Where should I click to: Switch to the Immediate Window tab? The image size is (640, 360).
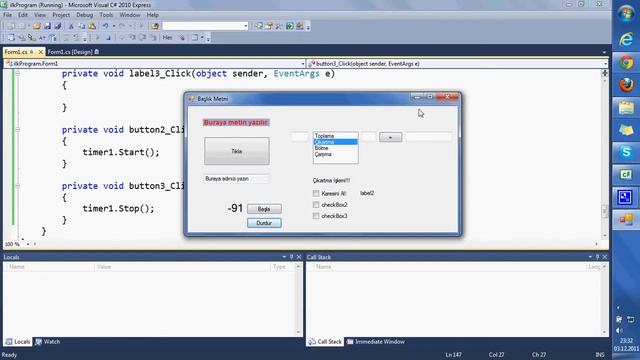pos(376,342)
